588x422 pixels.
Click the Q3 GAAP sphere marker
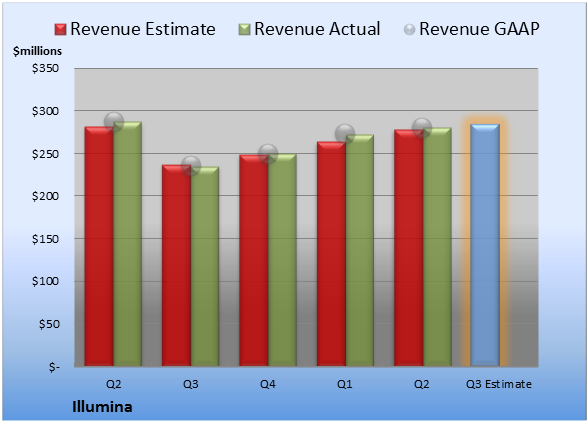191,165
